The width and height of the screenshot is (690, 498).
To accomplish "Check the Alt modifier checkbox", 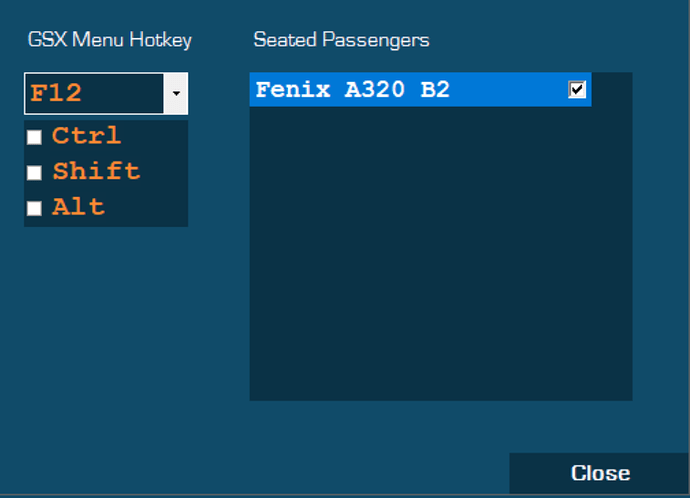I will tap(34, 208).
